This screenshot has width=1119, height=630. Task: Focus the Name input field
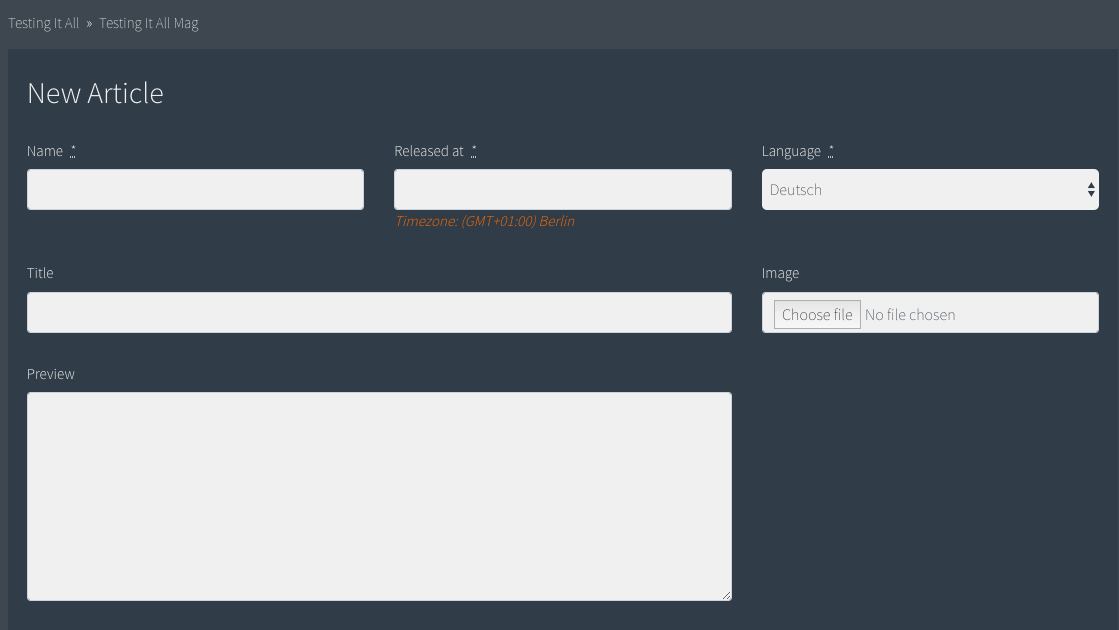click(196, 190)
